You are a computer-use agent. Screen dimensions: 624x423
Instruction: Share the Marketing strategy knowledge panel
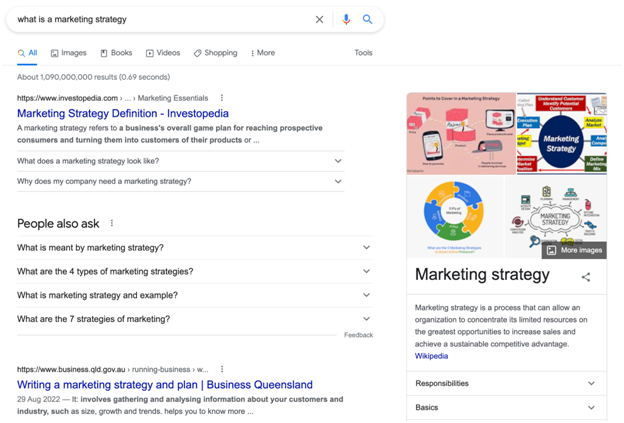coord(586,277)
